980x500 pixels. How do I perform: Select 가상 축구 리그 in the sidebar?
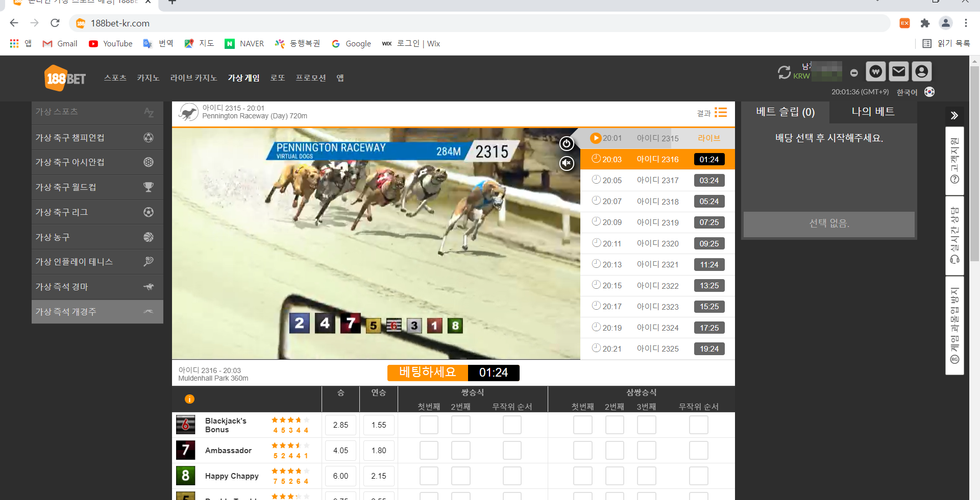pyautogui.click(x=98, y=212)
